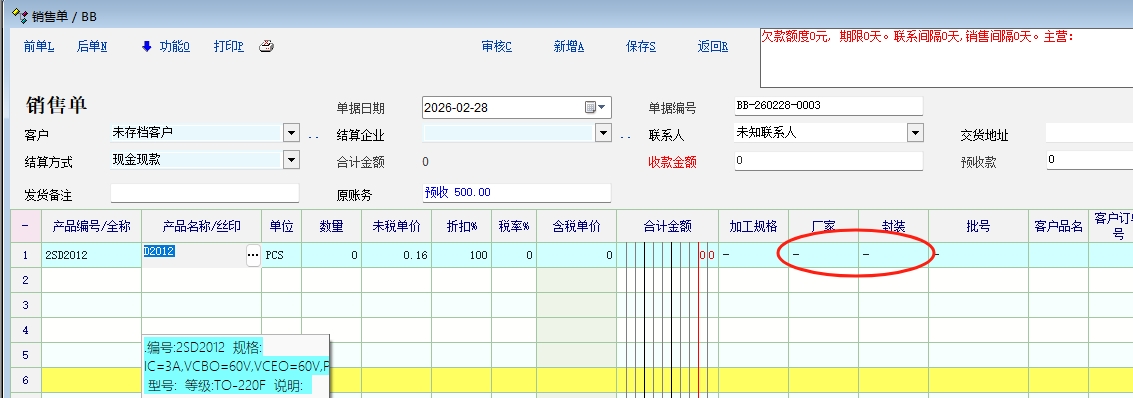Click the 单据编号 input field
This screenshot has height=398, width=1133.
(x=829, y=105)
